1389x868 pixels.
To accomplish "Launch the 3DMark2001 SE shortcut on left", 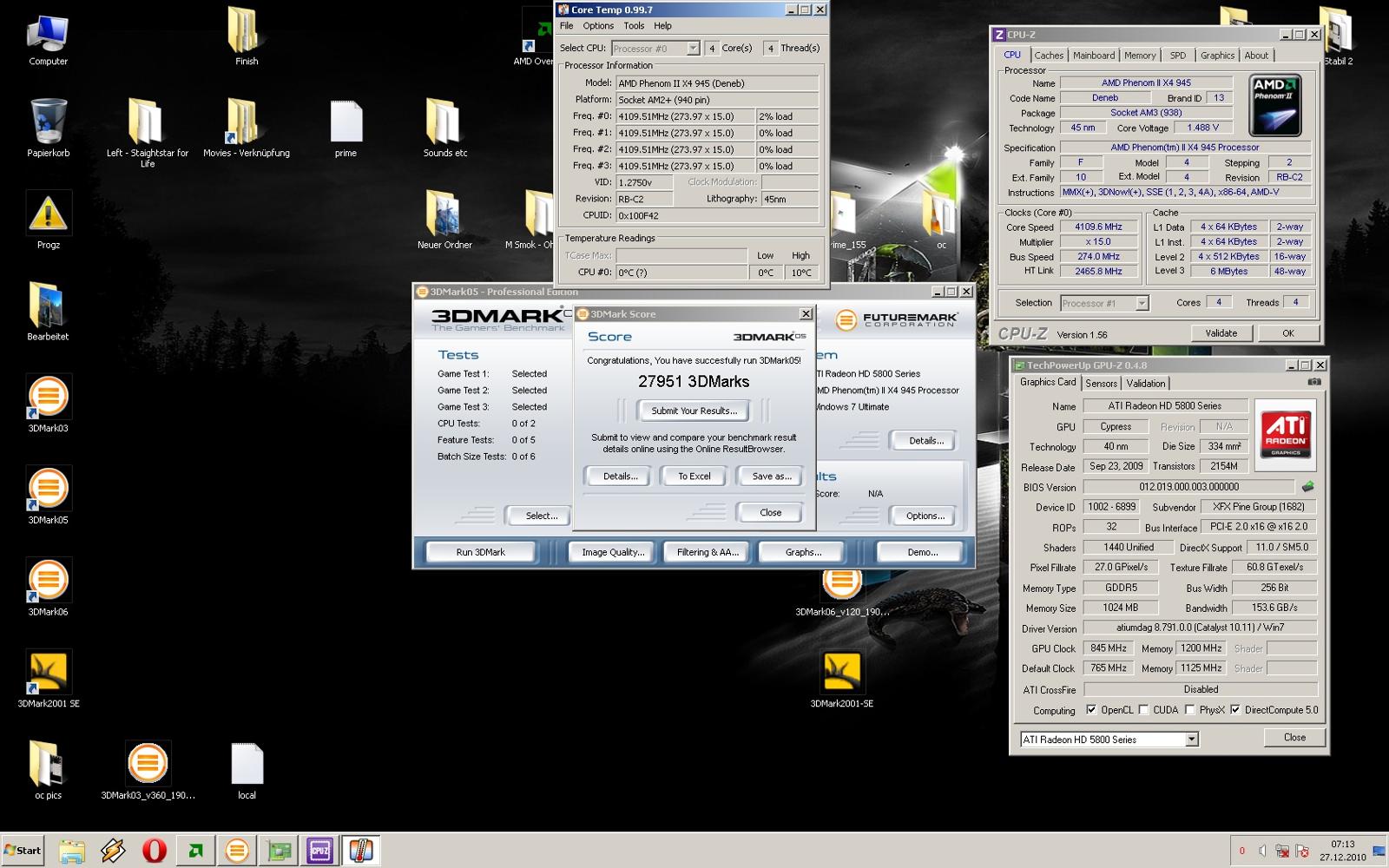I will 48,679.
